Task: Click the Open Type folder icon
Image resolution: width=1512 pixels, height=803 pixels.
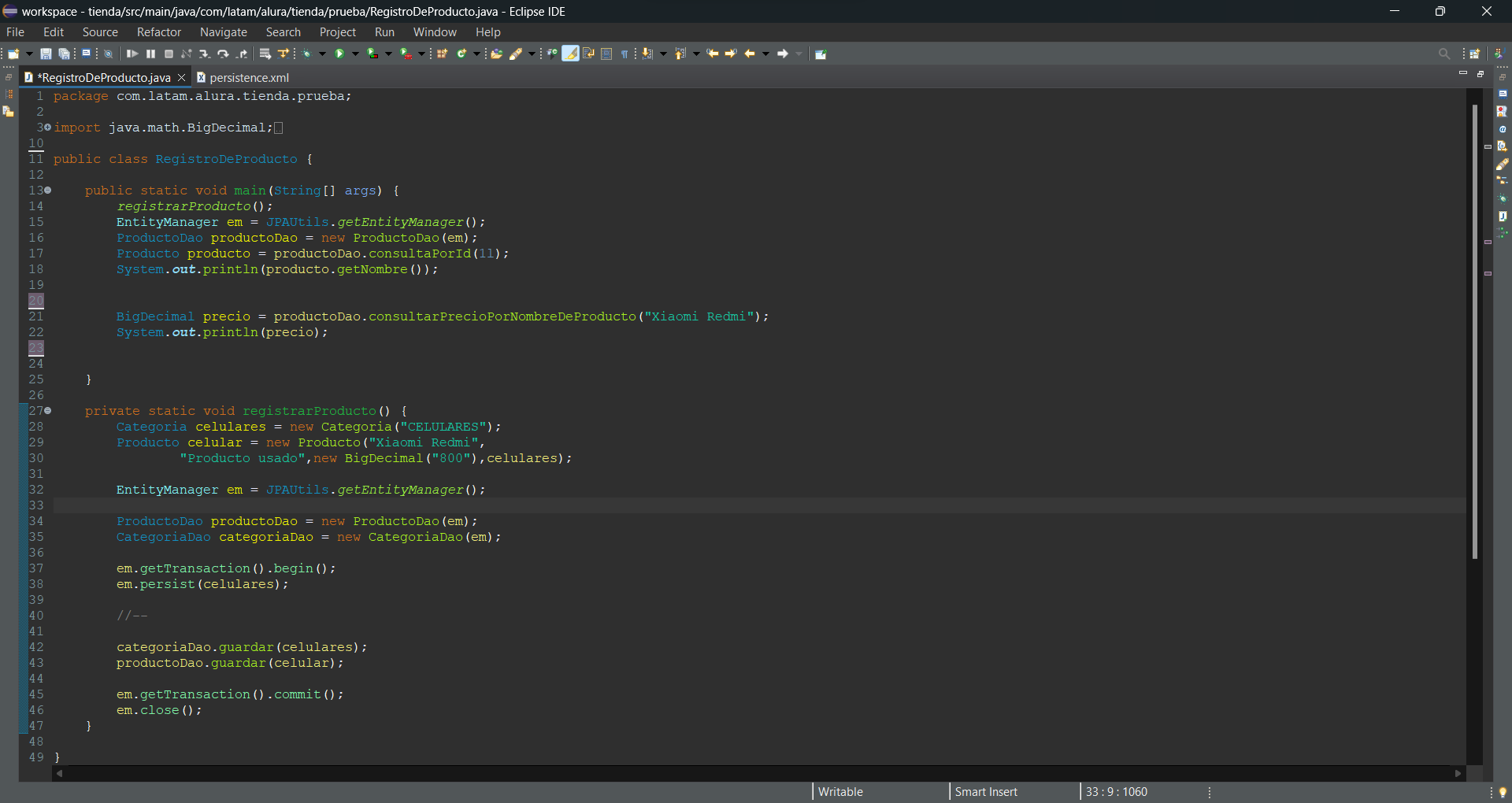Action: tap(497, 54)
